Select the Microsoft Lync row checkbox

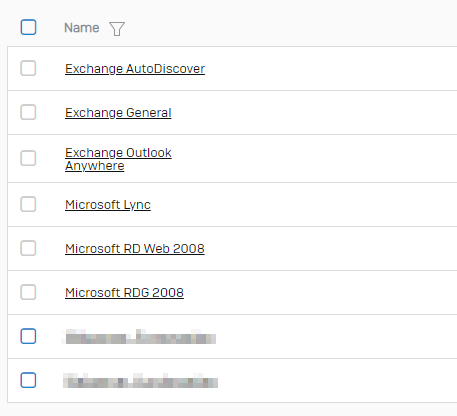tap(28, 204)
